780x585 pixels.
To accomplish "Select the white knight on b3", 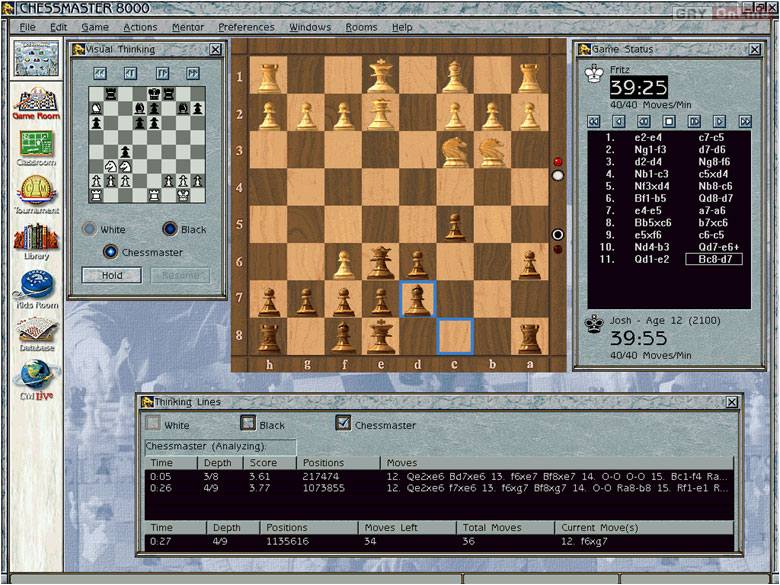I will click(492, 150).
